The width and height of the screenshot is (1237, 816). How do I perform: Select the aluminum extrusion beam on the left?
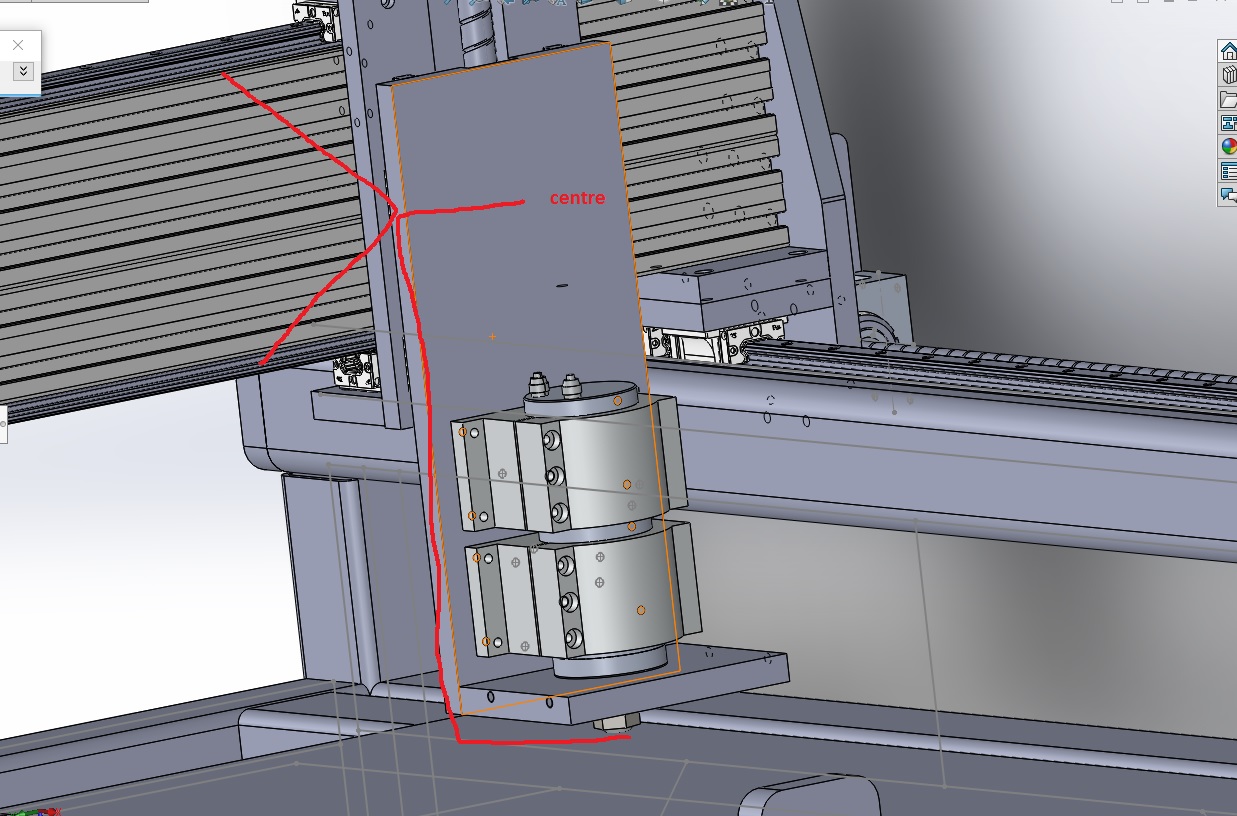click(150, 220)
